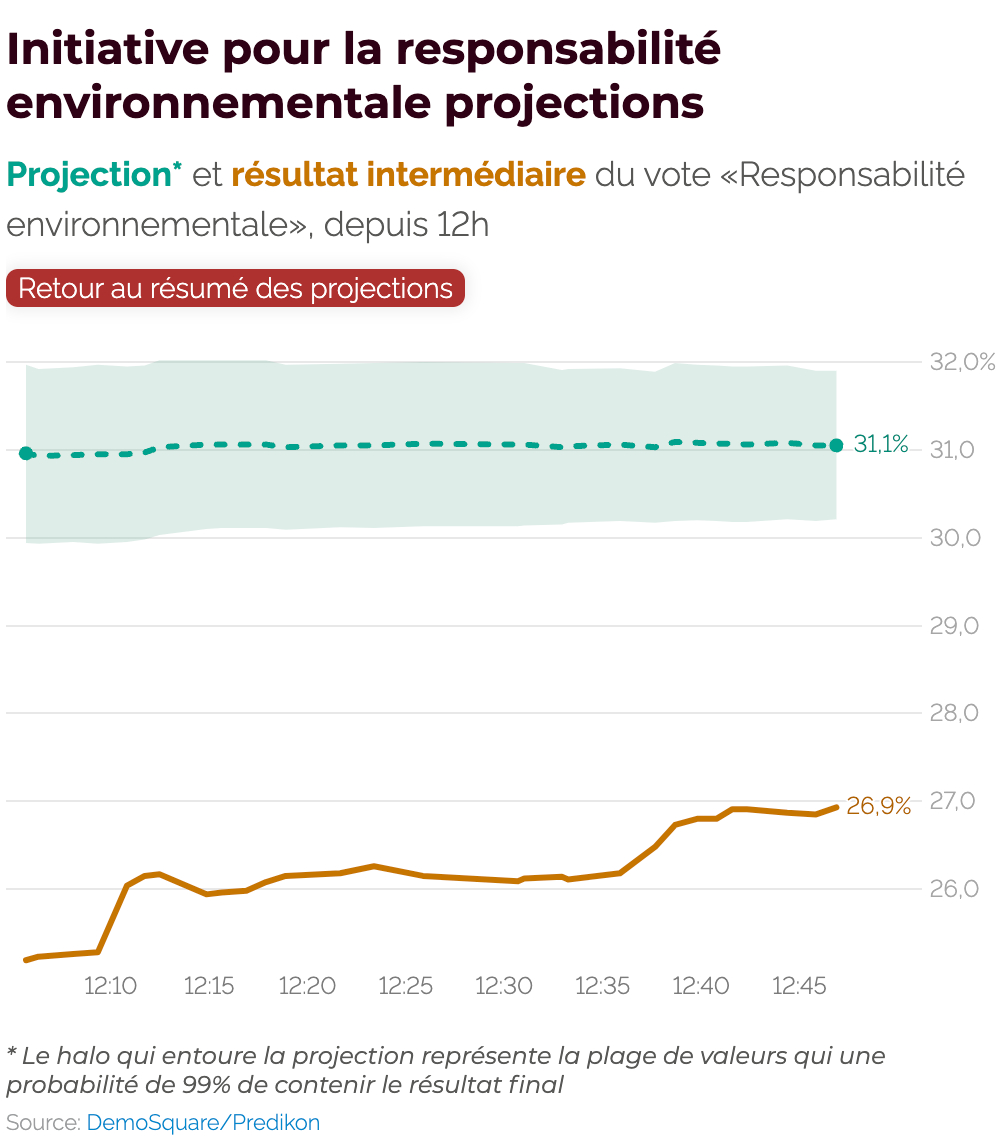Click the 26,9% intermediate result label
Screen dimensions: 1006x1148
[x=878, y=806]
